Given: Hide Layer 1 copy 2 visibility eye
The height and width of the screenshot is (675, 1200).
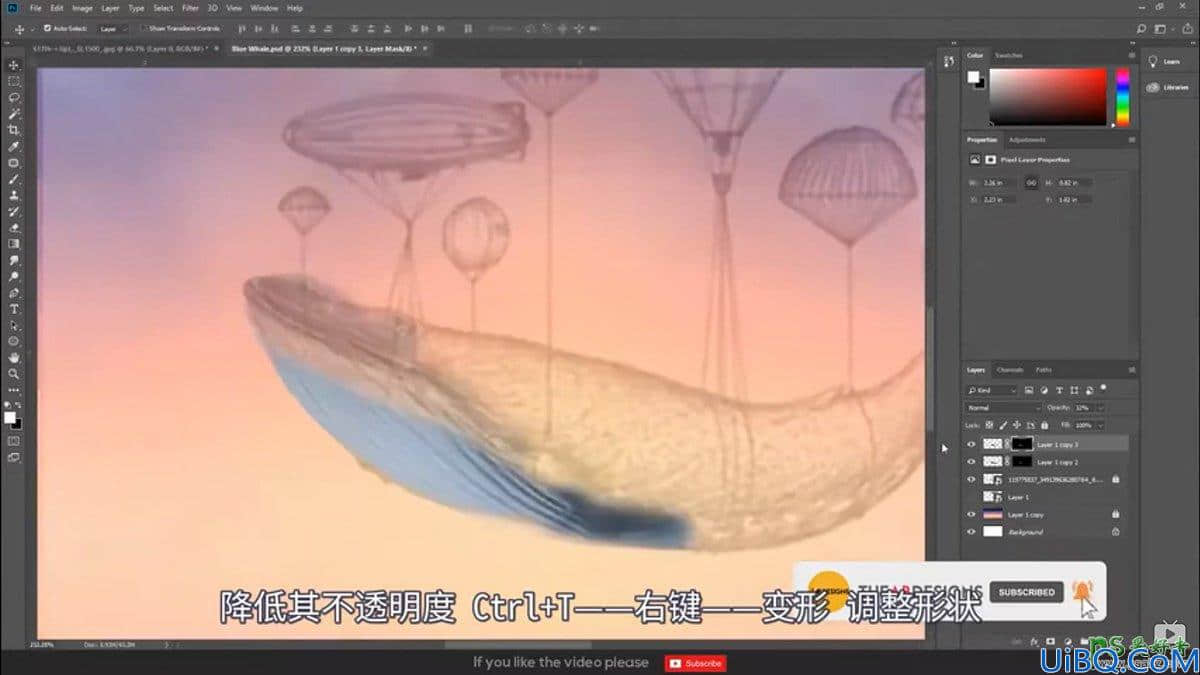Looking at the screenshot, I should tap(971, 462).
